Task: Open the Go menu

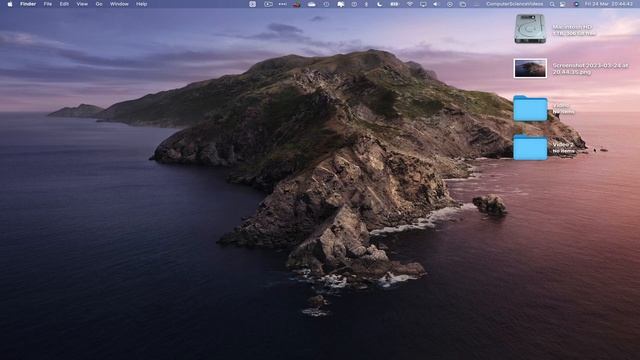Action: (x=99, y=4)
